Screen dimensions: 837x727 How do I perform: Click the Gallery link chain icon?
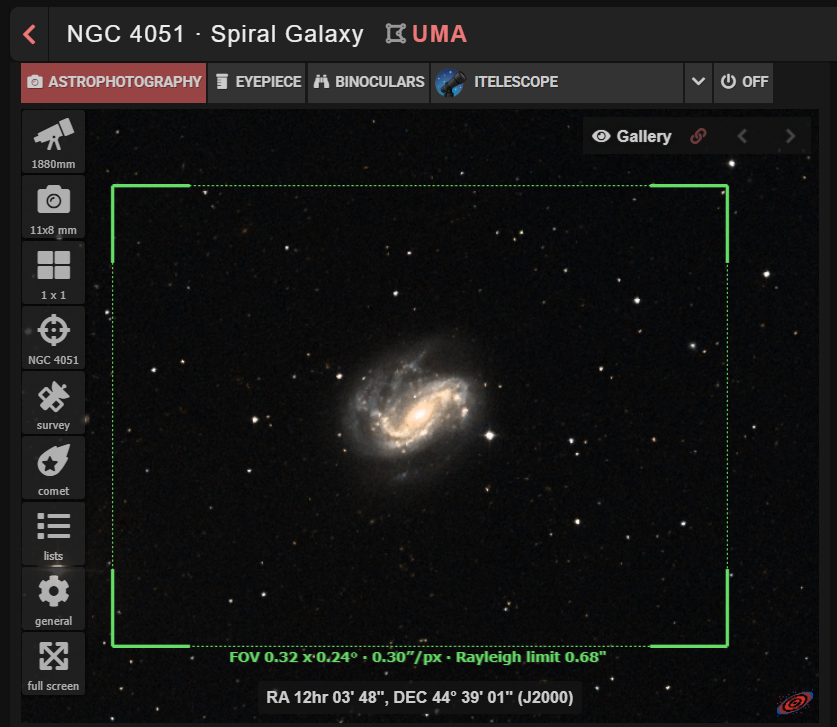698,137
